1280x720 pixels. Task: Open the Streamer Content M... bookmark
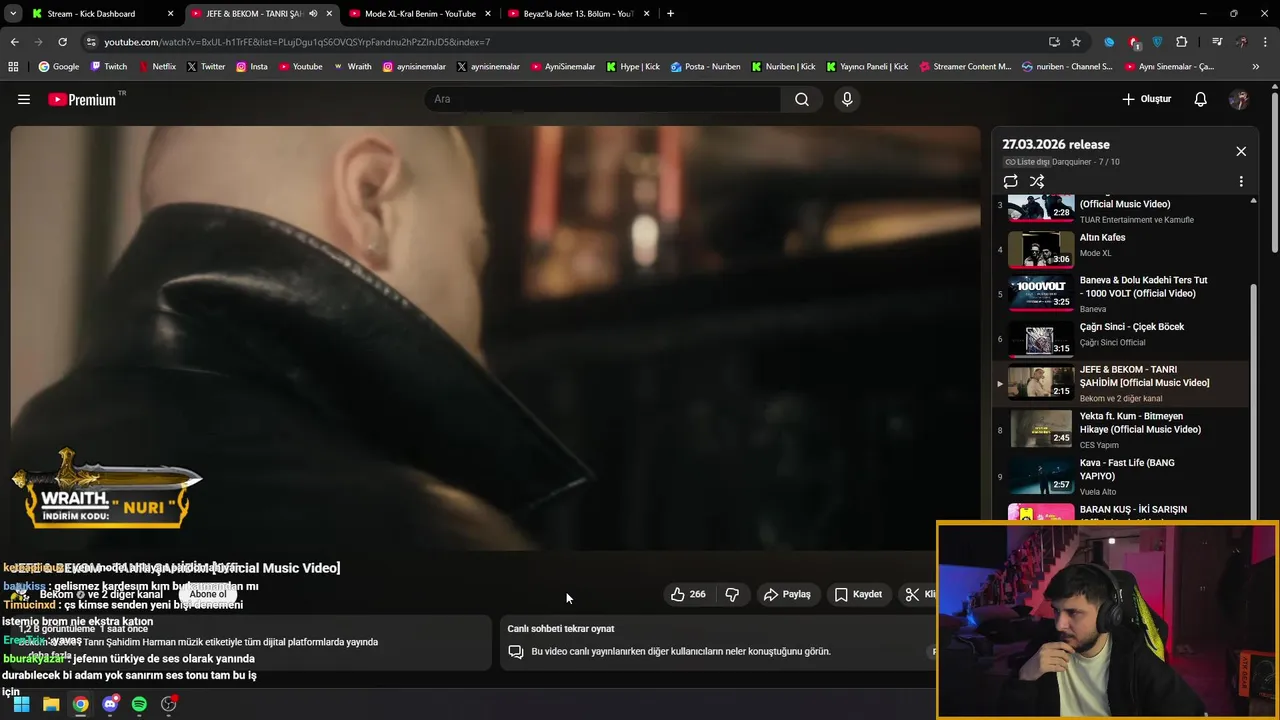[x=965, y=67]
